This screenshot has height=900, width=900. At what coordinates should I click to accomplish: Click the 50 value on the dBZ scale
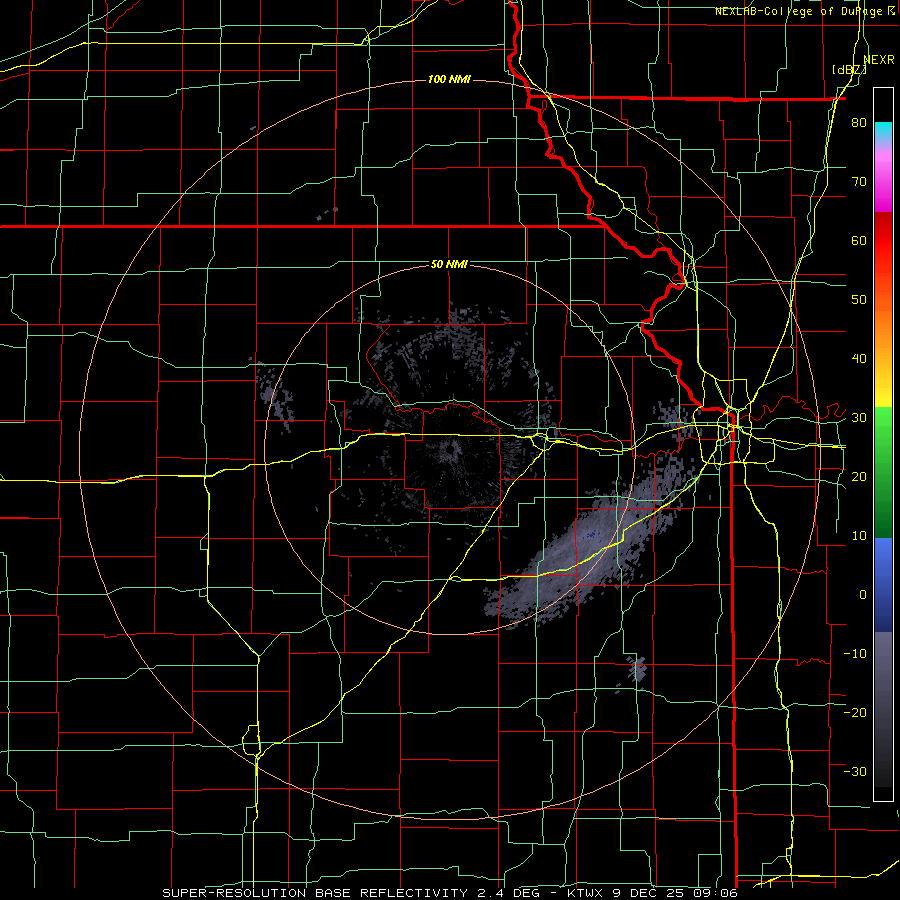click(859, 300)
